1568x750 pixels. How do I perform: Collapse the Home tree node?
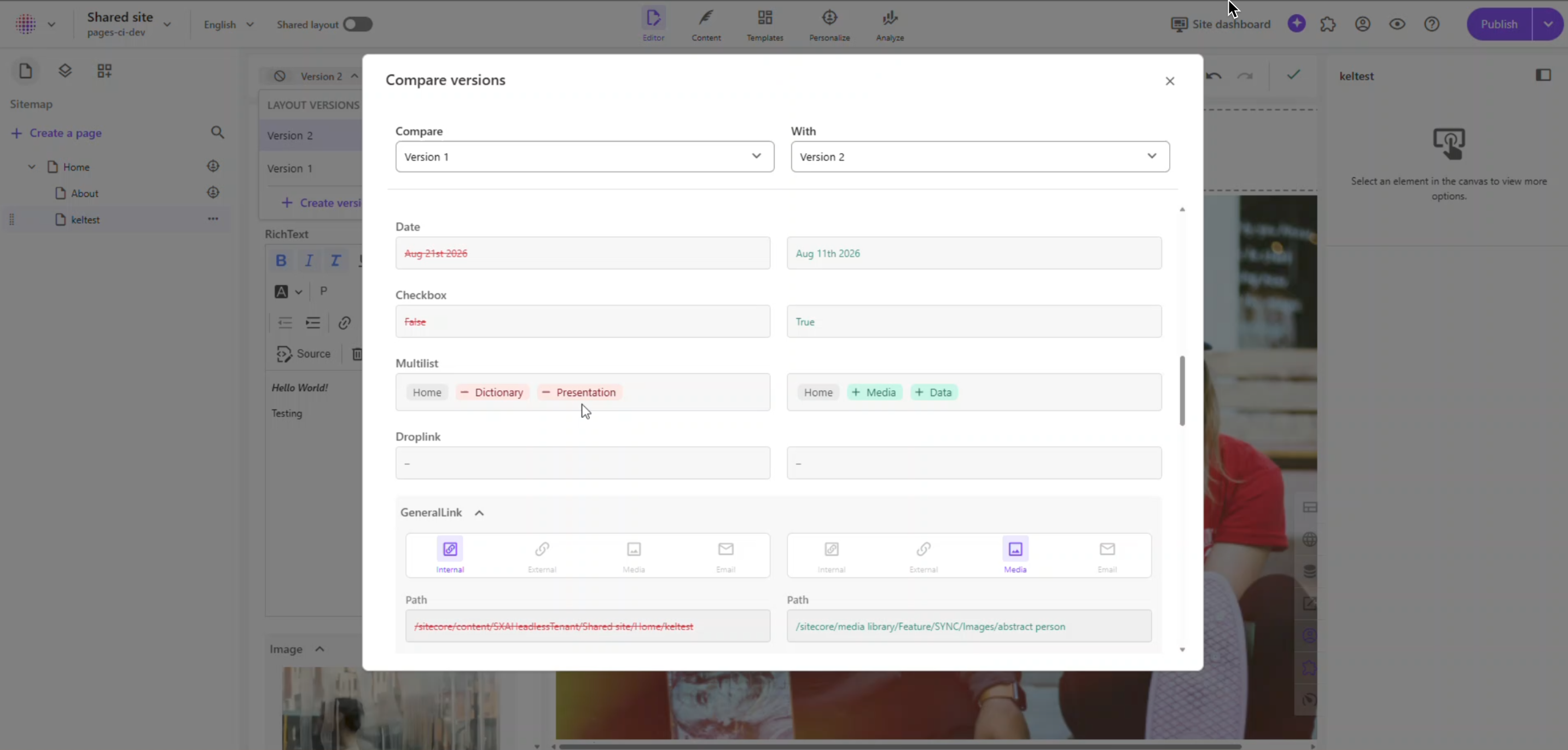coord(32,166)
